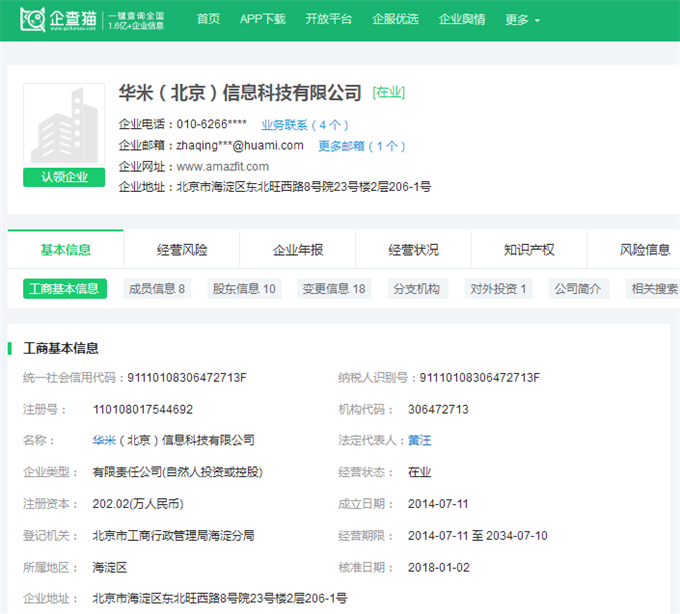The image size is (680, 614).
Task: Click registered capital 202.02(万人民币)
Action: point(138,504)
